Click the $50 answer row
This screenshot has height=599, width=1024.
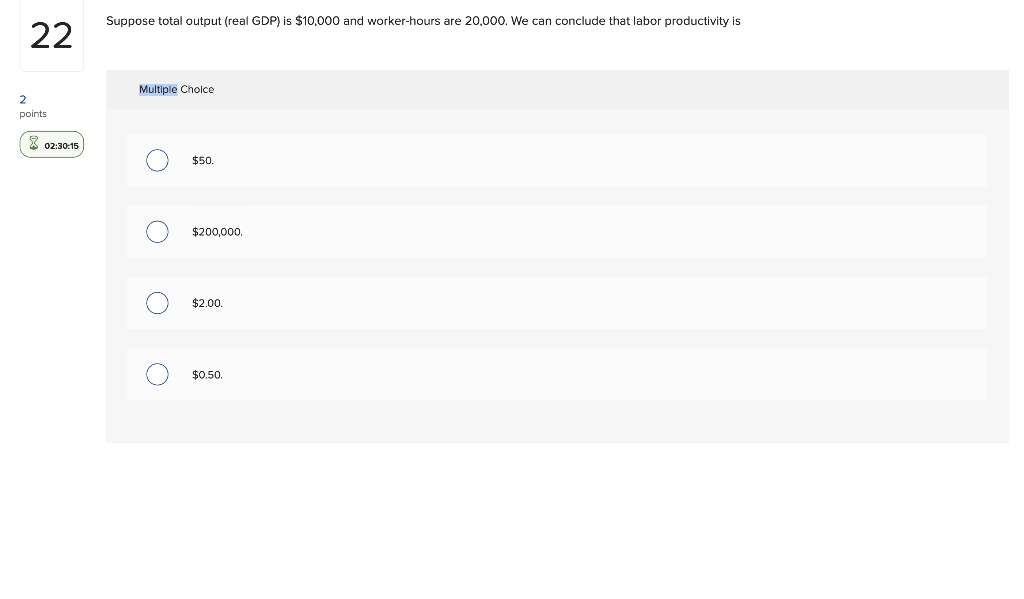[557, 160]
